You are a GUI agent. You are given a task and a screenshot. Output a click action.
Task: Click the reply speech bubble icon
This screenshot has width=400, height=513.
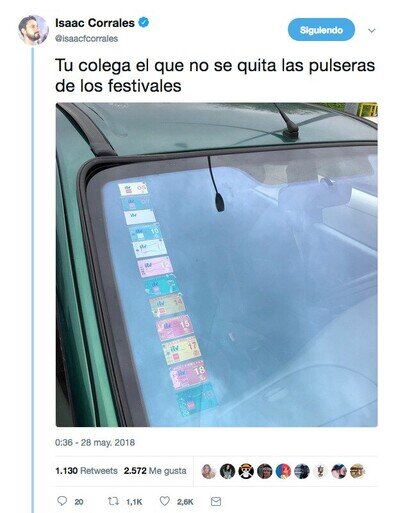62,501
